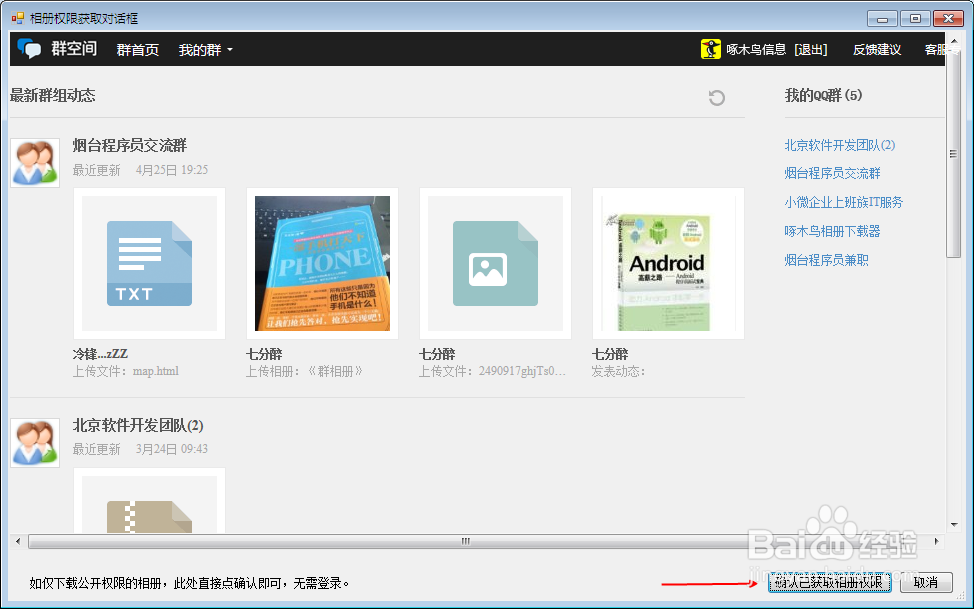The image size is (974, 609).
Task: Minimize the 相册权限获取对话框 window
Action: click(882, 19)
